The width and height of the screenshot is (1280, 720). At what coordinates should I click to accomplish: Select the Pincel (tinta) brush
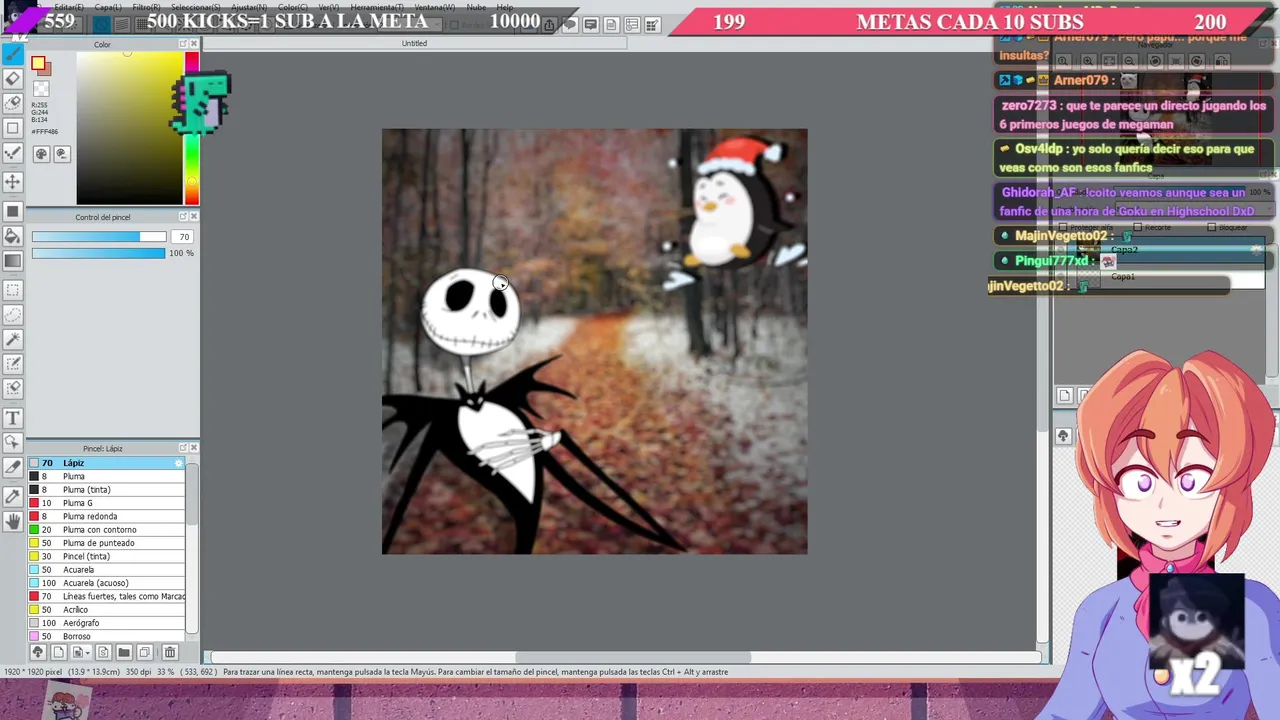[106, 556]
